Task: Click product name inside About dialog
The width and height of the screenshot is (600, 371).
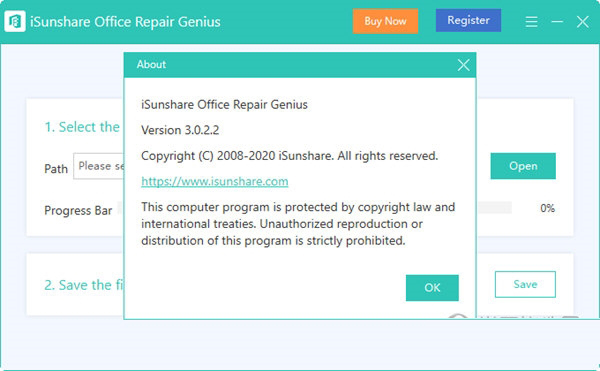Action: pyautogui.click(x=224, y=104)
